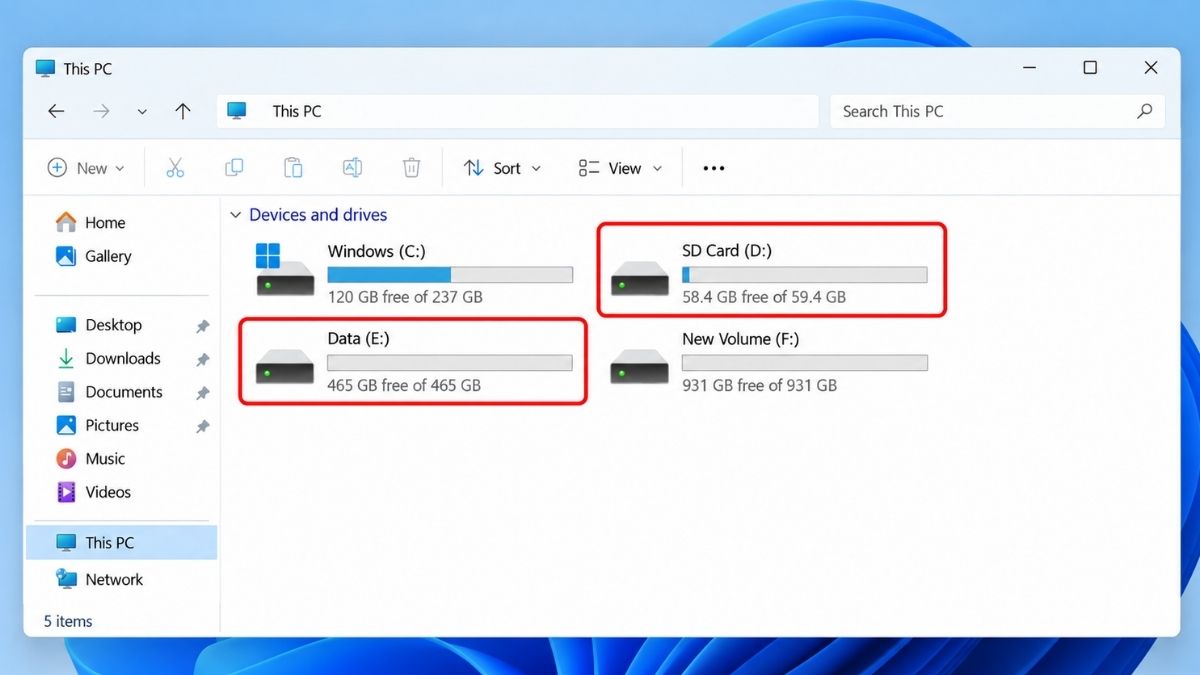1200x675 pixels.
Task: Open the New dropdown button
Action: tap(86, 168)
